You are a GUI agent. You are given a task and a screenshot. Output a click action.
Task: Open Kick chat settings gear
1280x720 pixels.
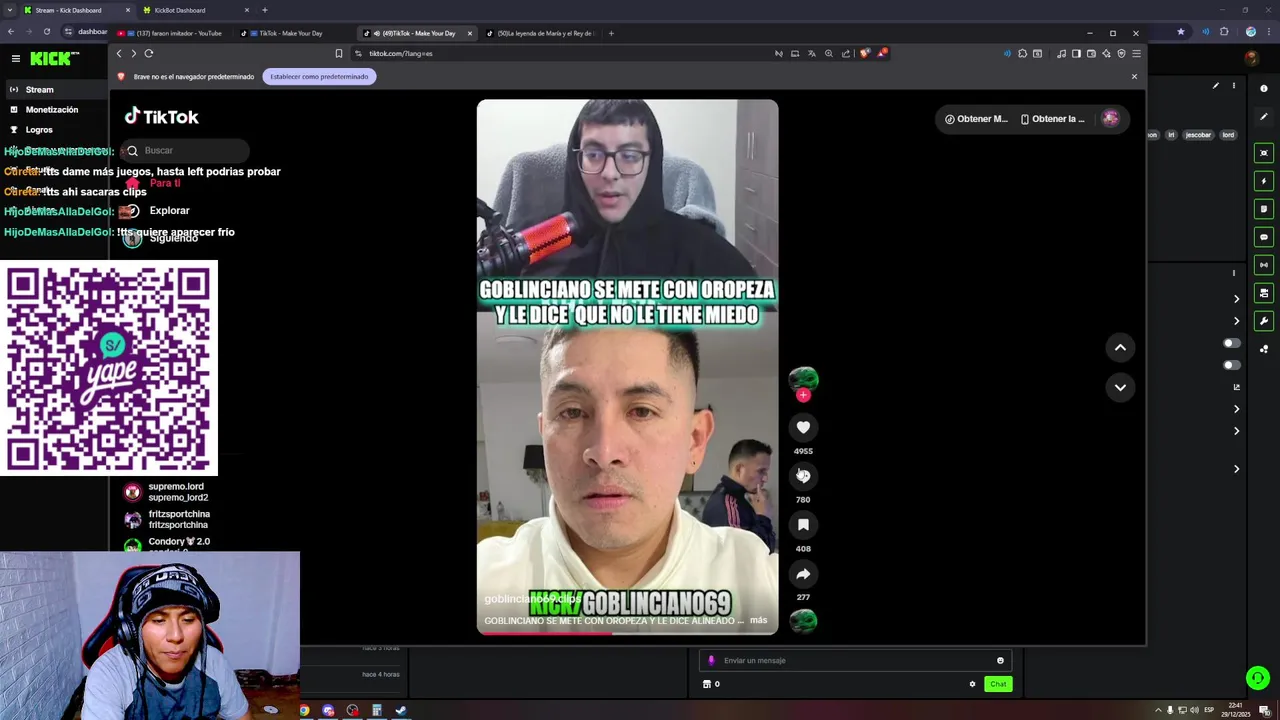point(972,684)
